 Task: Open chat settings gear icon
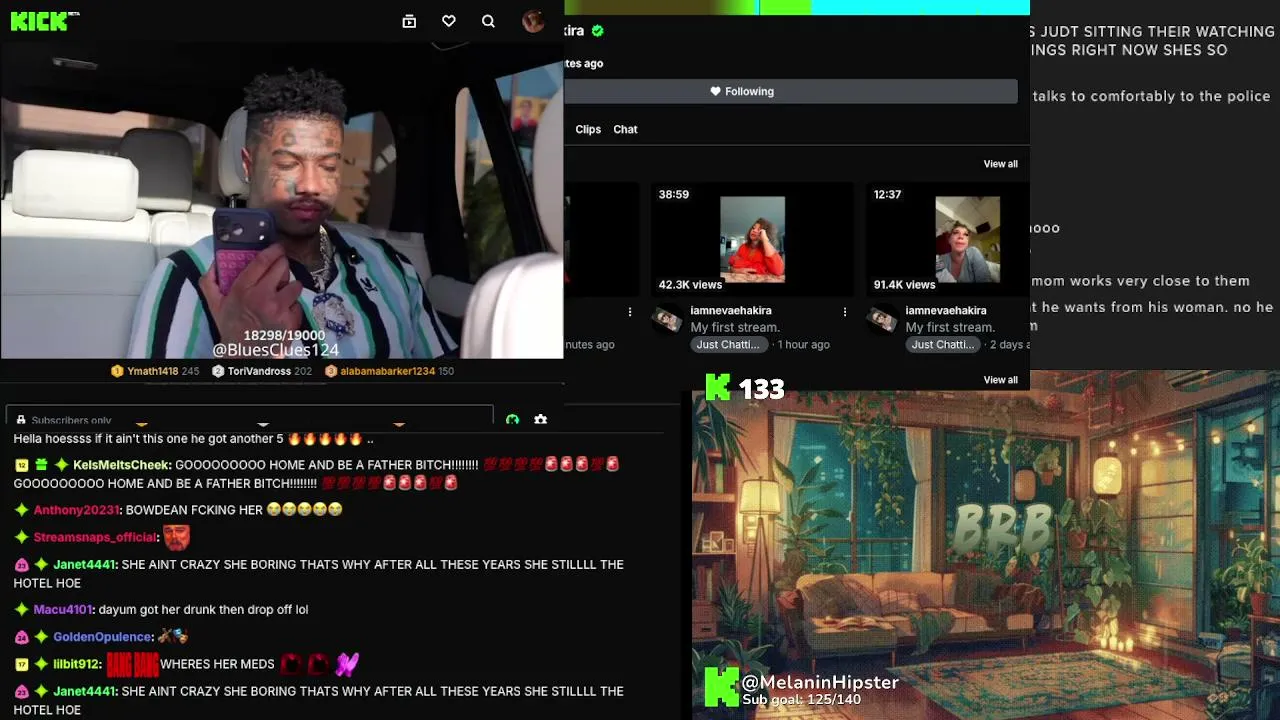tap(541, 420)
